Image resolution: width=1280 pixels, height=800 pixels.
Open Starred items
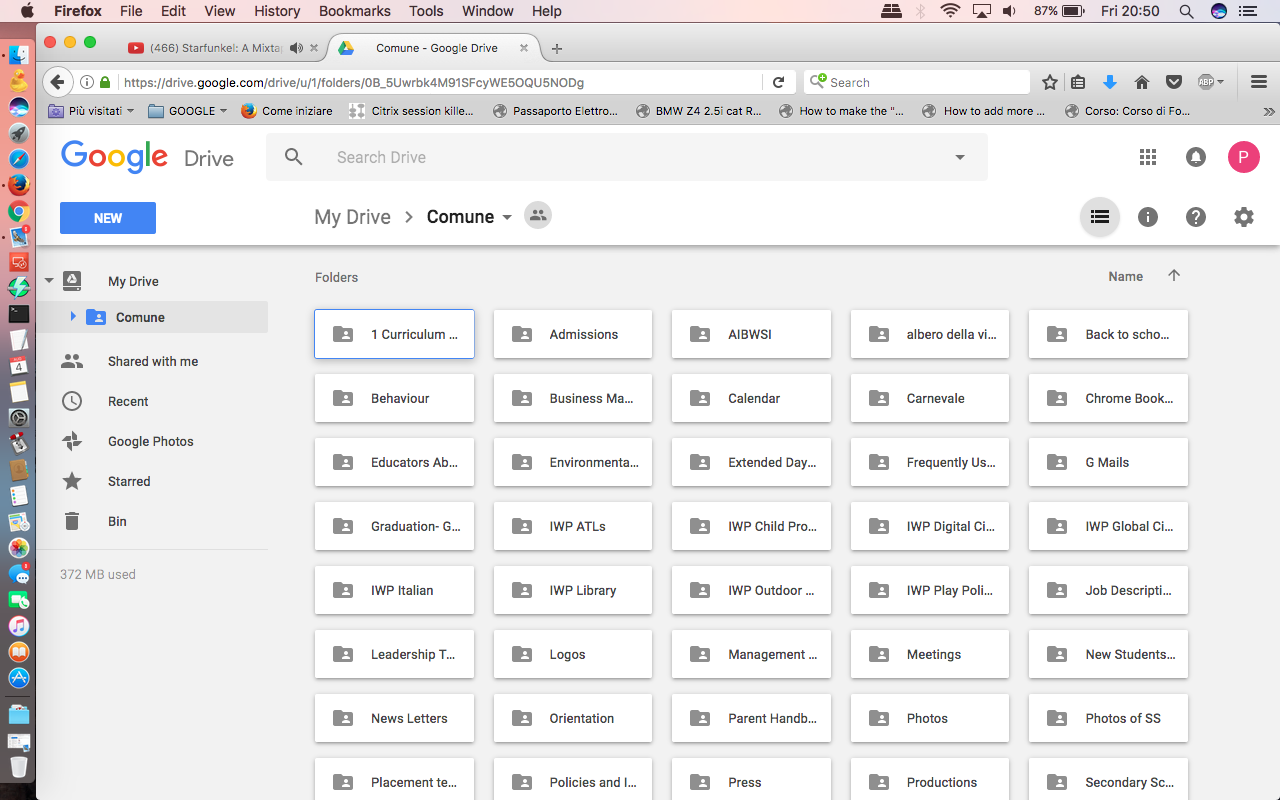pos(129,481)
